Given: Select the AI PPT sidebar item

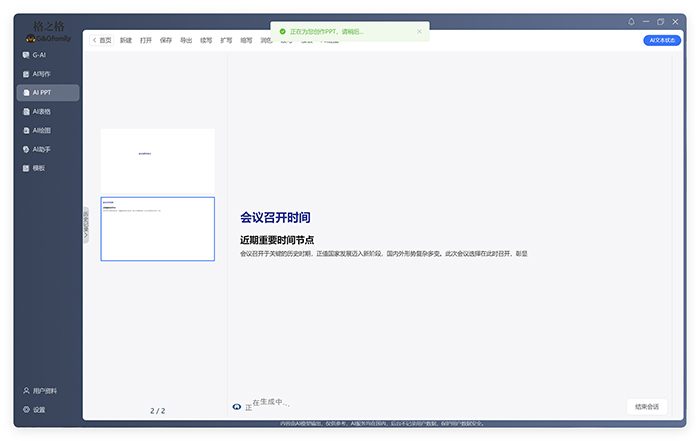Looking at the screenshot, I should [41, 93].
